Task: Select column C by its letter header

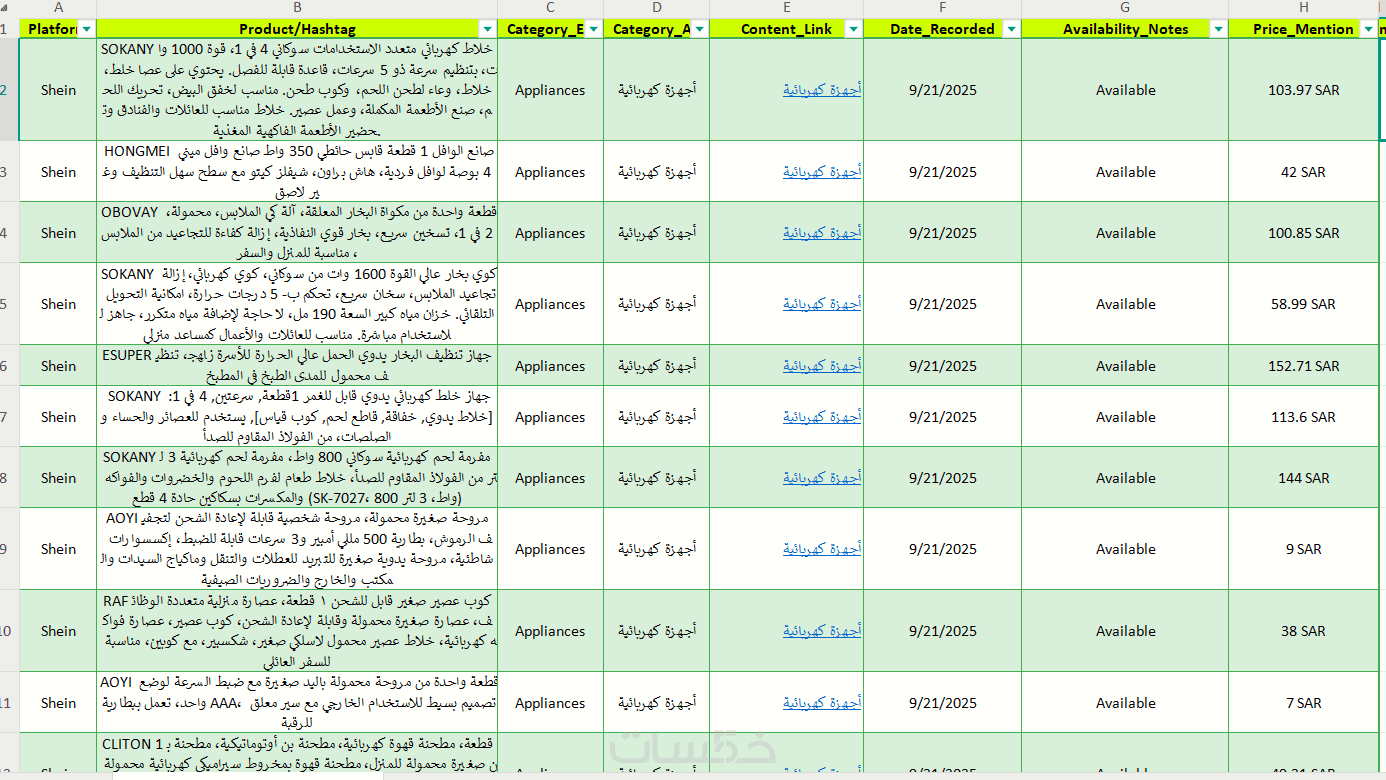Action: pyautogui.click(x=550, y=8)
